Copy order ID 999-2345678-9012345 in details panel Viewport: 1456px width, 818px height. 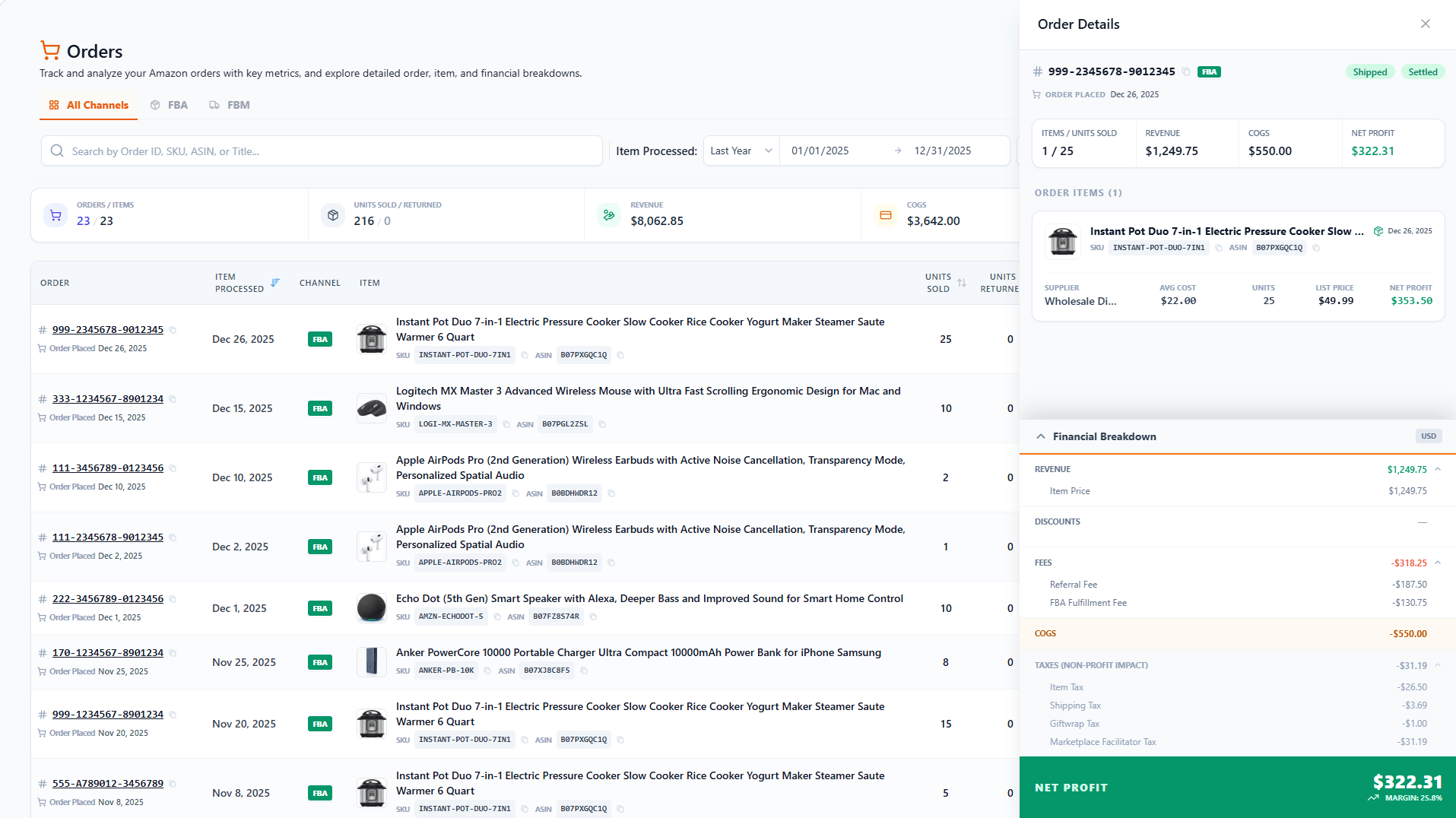(1186, 72)
